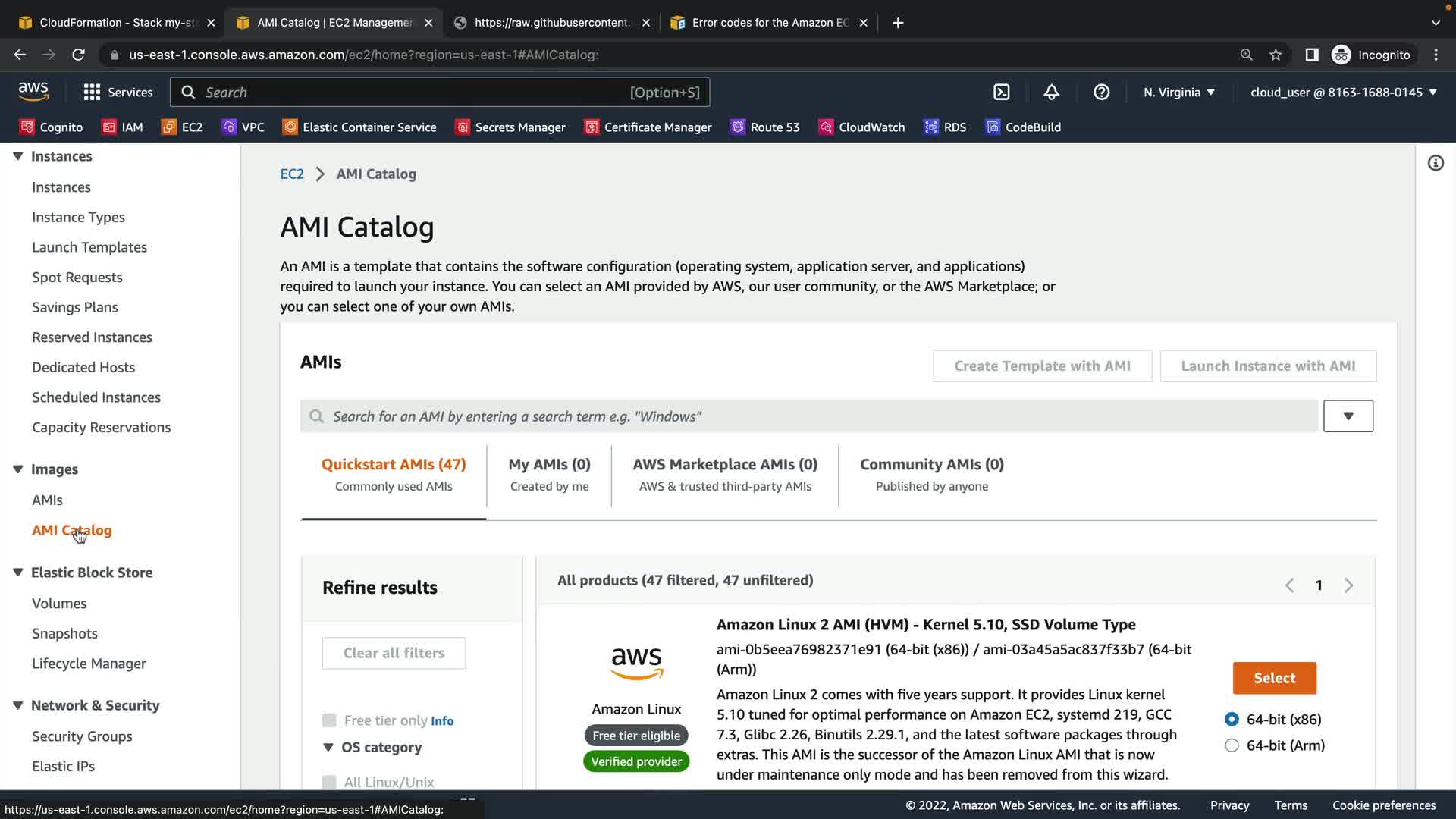The width and height of the screenshot is (1456, 819).
Task: Check the Free tier only checkbox
Action: click(329, 720)
